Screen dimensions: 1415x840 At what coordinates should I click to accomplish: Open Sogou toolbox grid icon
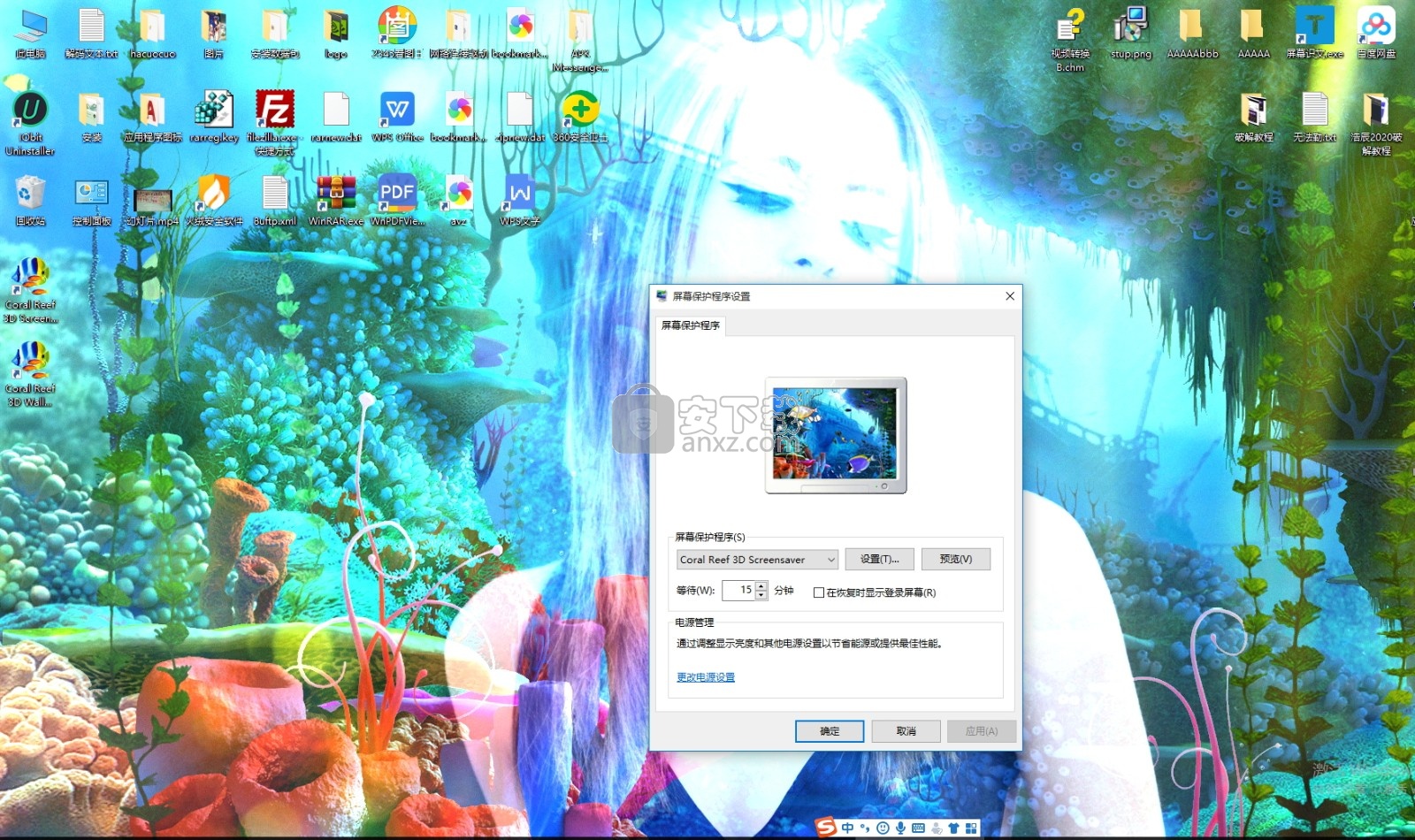tap(971, 828)
